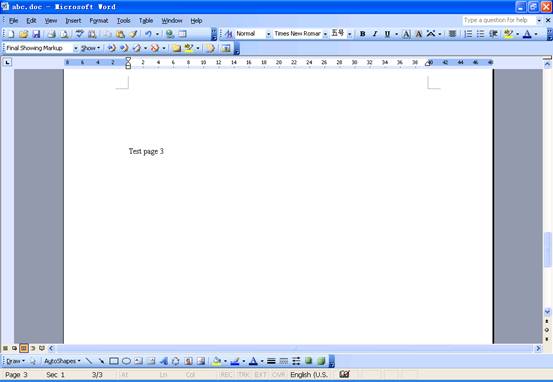Click the Help menu
Viewport: 553px width, 382px height.
click(196, 20)
